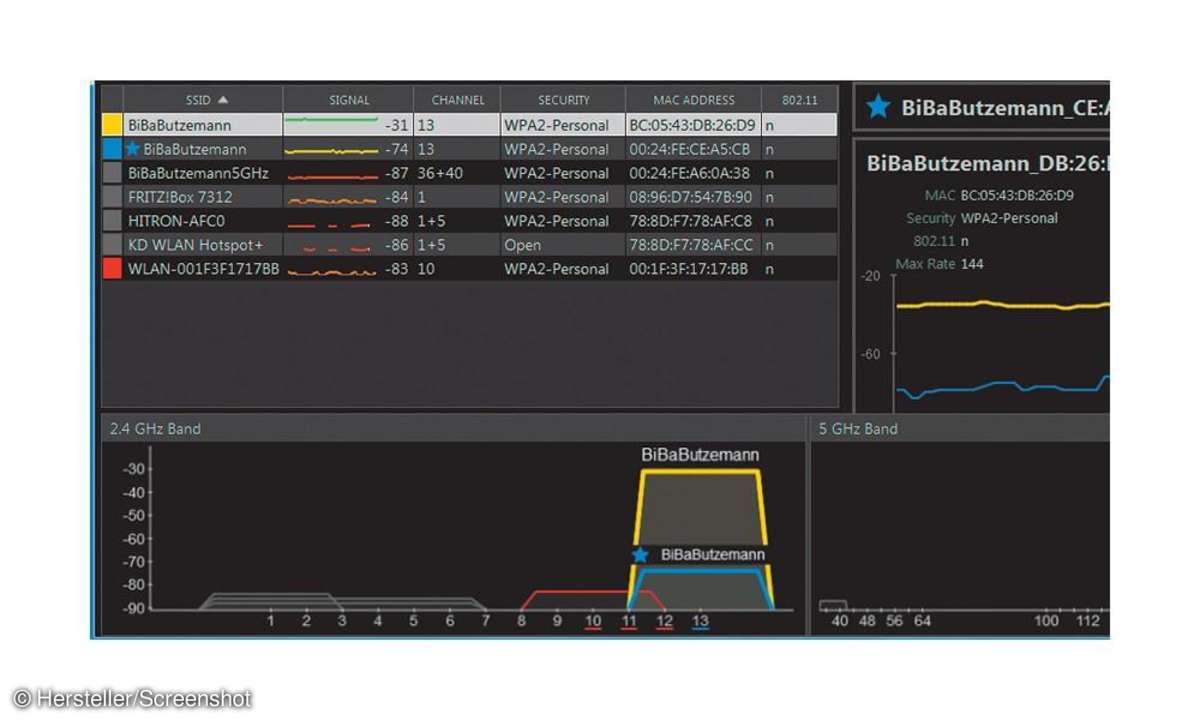This screenshot has height=720, width=1200.
Task: Click the SSID column header label
Action: (x=197, y=100)
